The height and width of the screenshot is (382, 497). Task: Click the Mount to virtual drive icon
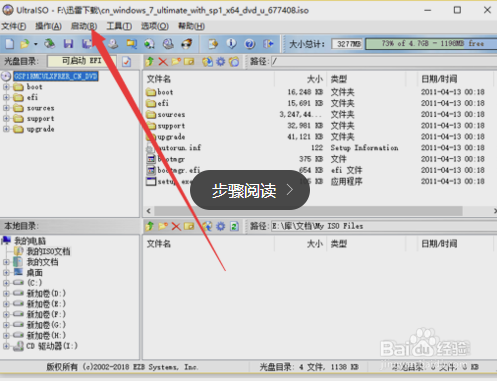pyautogui.click(x=168, y=44)
